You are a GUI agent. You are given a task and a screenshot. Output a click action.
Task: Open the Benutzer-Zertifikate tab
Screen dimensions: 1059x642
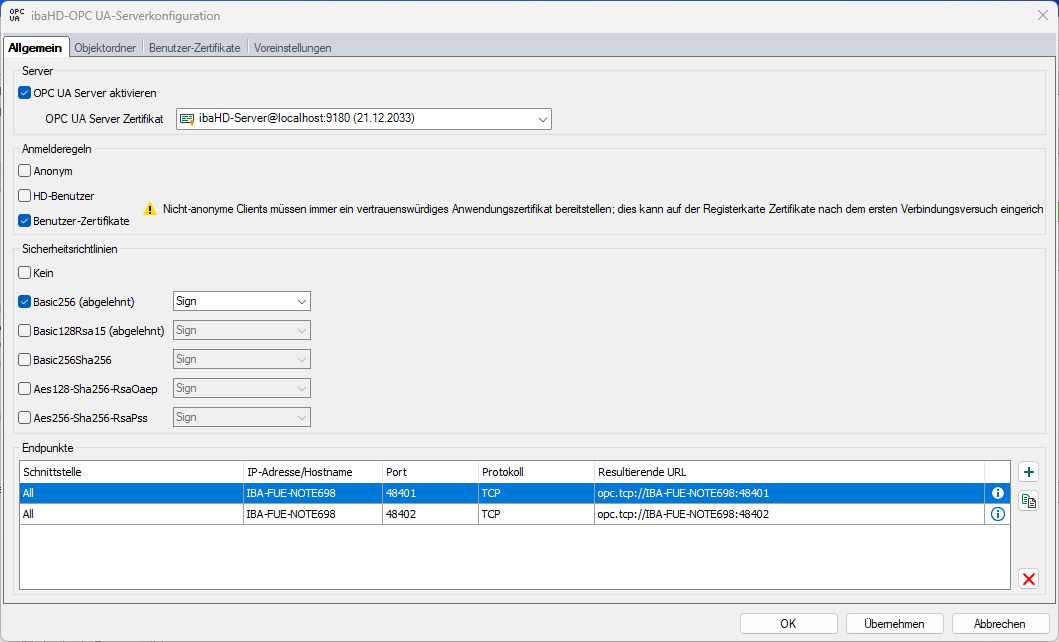click(194, 48)
